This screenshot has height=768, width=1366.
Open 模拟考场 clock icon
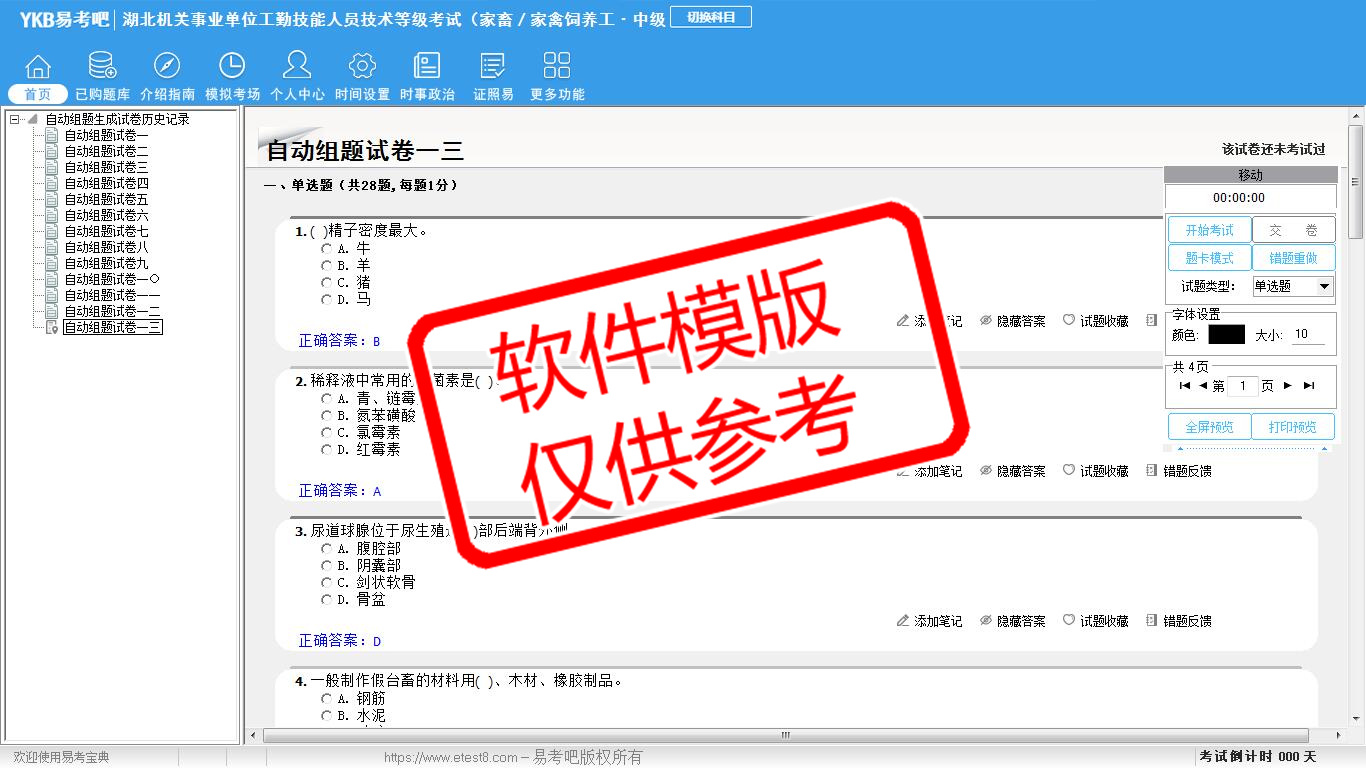232,67
